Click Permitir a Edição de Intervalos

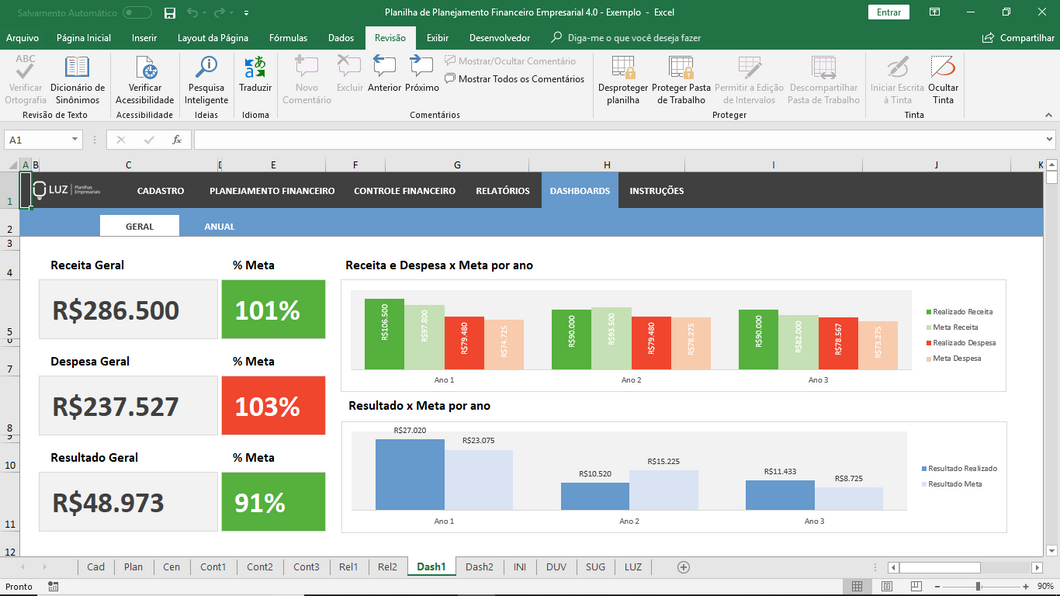click(749, 80)
